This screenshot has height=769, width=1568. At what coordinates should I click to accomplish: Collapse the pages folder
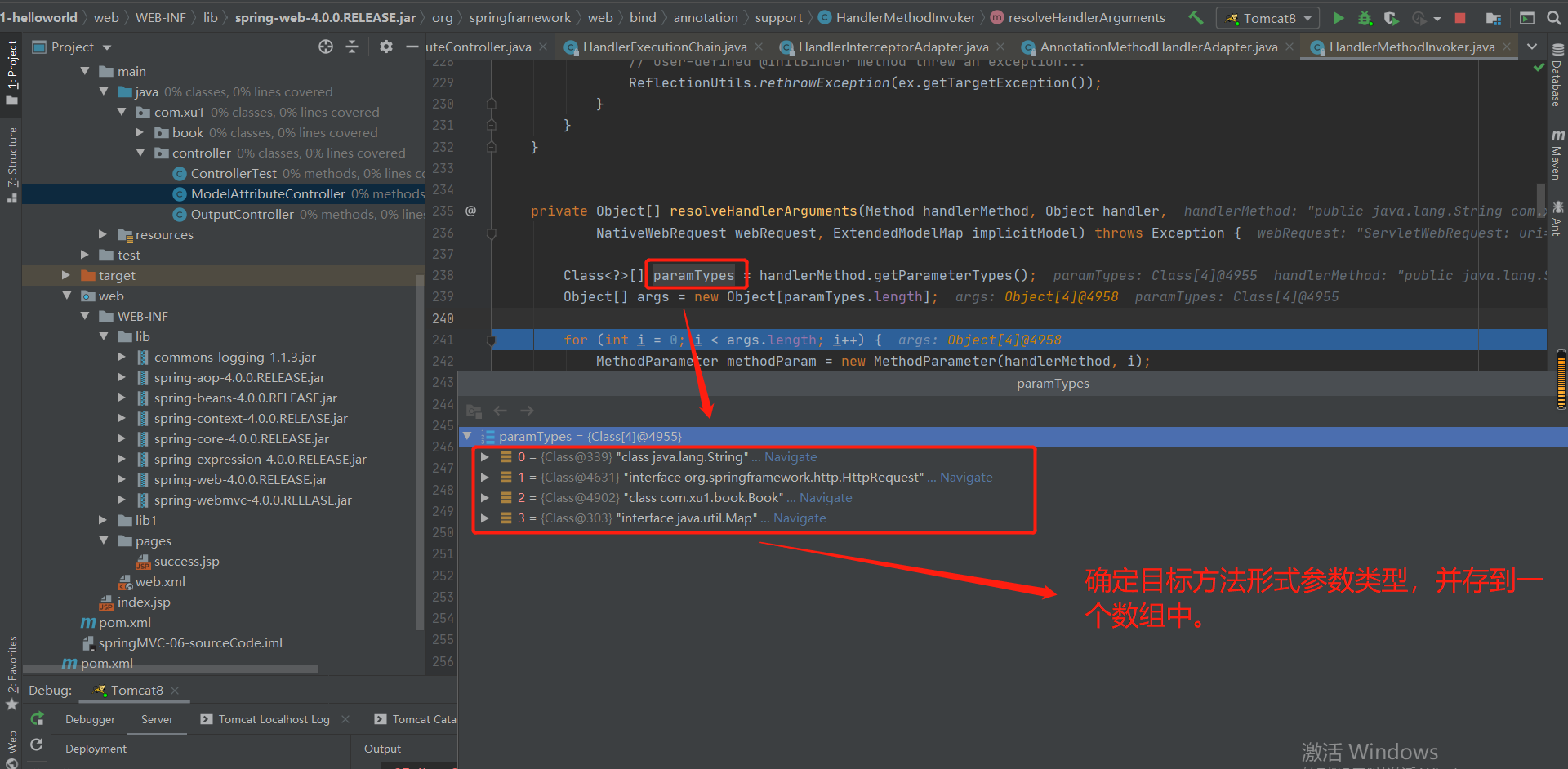click(x=103, y=540)
